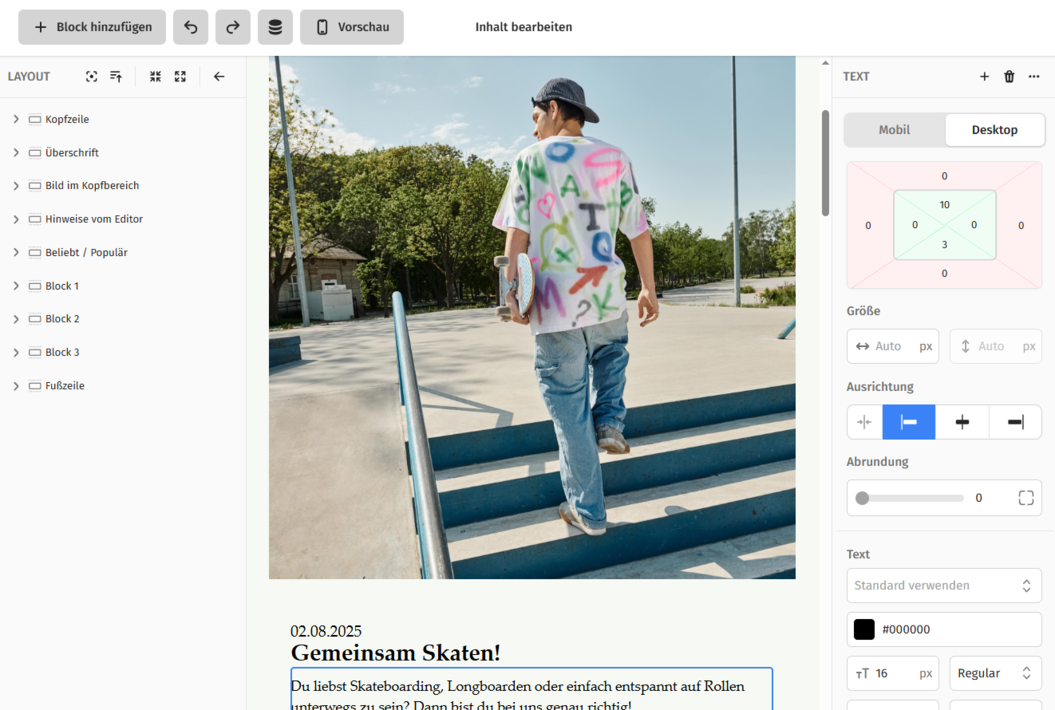Open the Regular font weight dropdown
Image resolution: width=1055 pixels, height=710 pixels.
coord(995,673)
